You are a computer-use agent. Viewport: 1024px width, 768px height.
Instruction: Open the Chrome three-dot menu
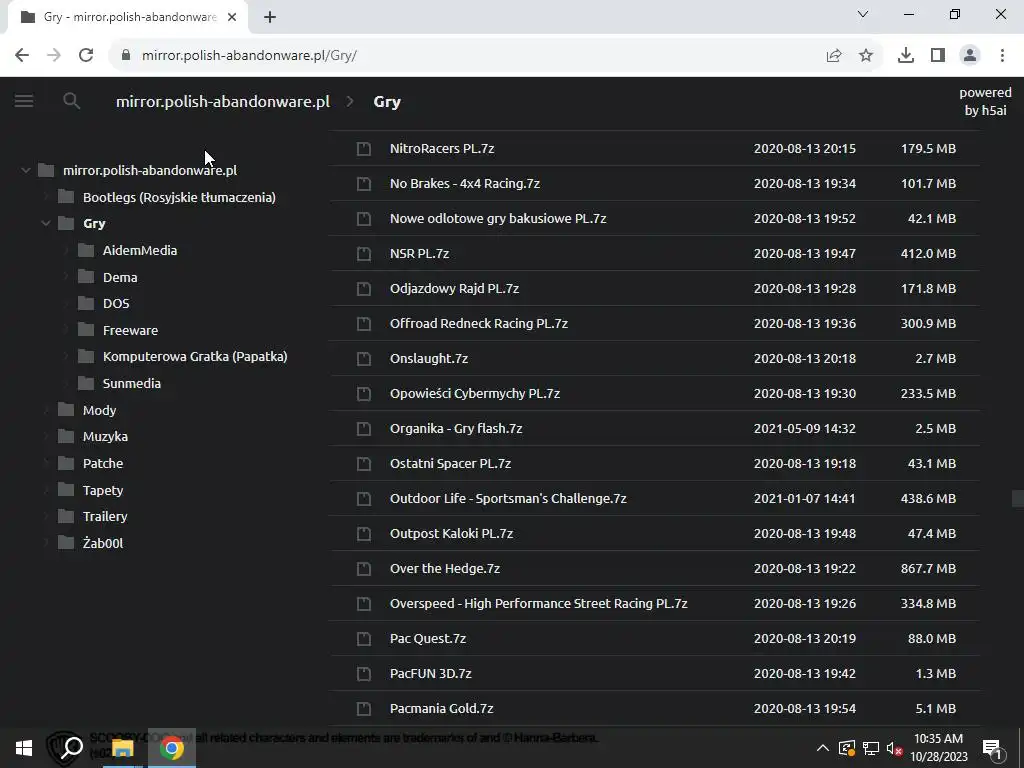(x=1002, y=56)
